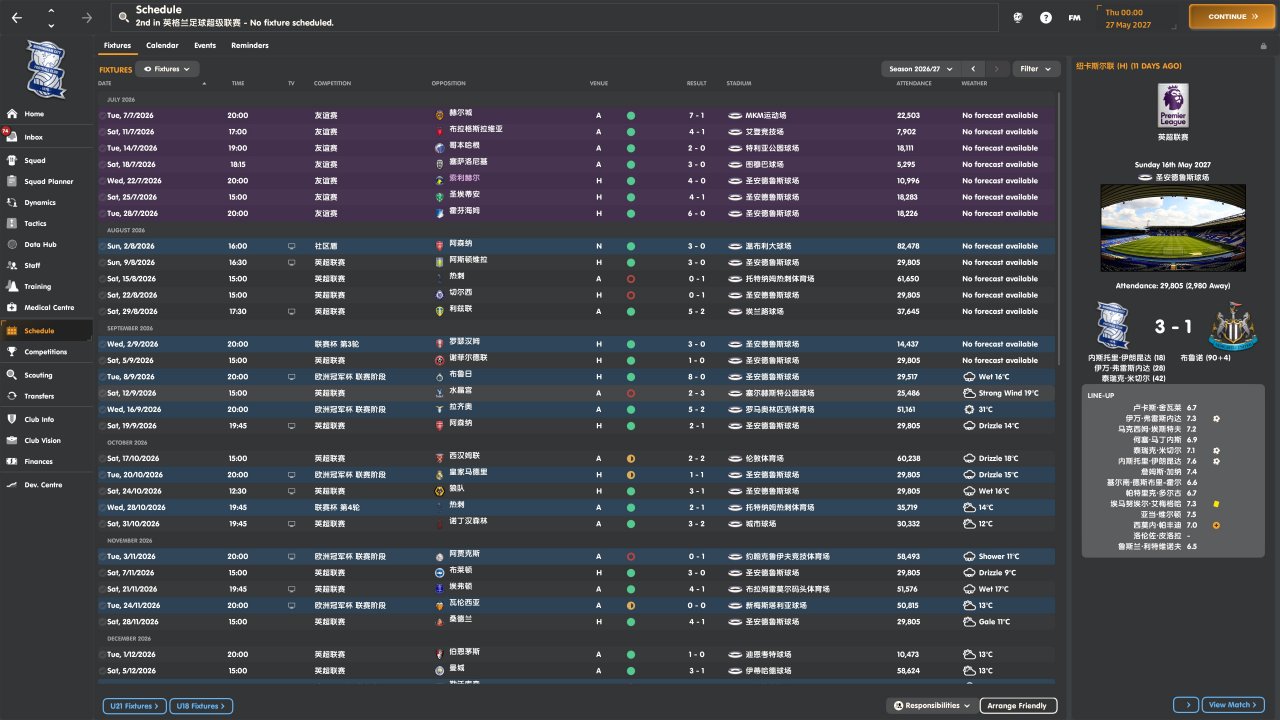Open the Season 2026/27 dropdown

tap(919, 69)
